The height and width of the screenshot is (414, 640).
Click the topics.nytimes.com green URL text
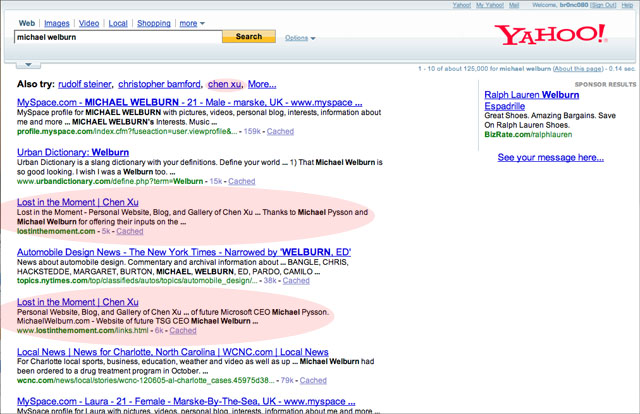coord(137,281)
